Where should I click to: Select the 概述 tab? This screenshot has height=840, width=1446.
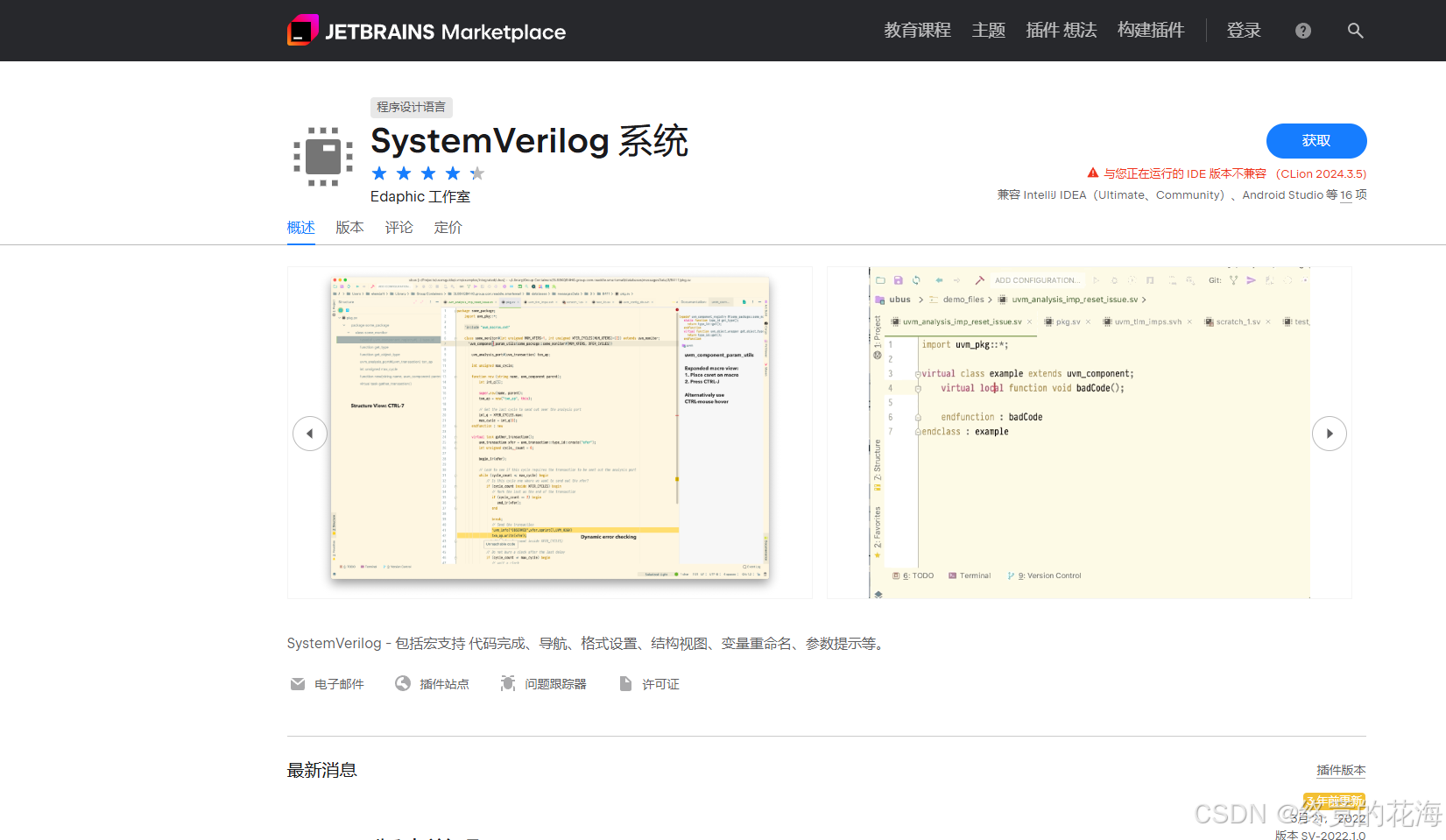coord(301,228)
